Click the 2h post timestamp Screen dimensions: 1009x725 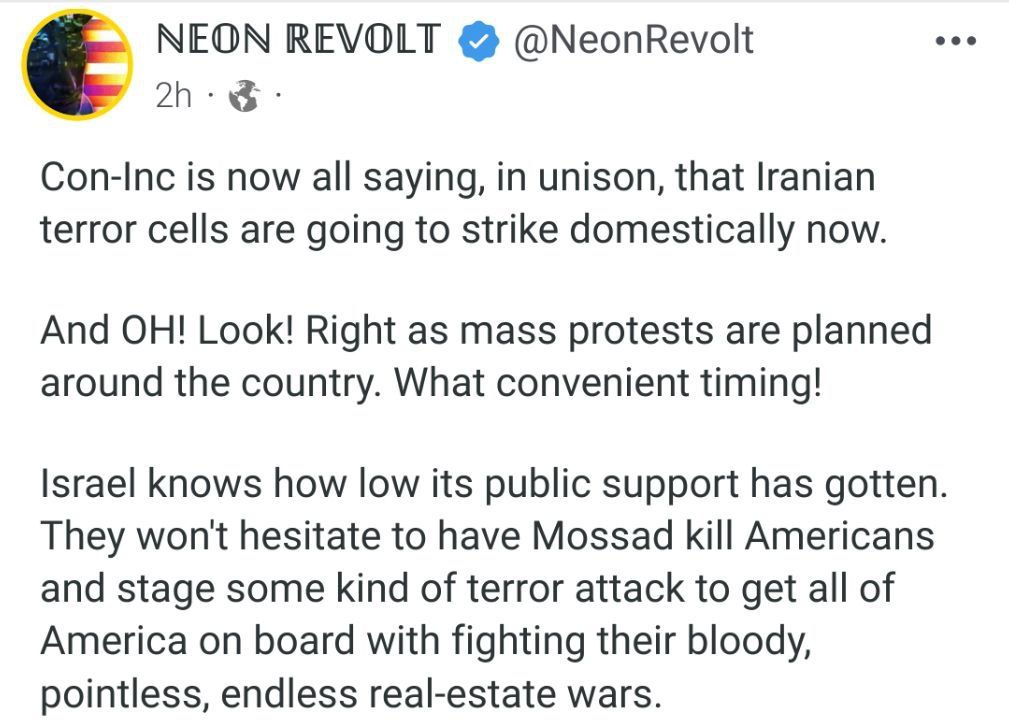click(174, 96)
